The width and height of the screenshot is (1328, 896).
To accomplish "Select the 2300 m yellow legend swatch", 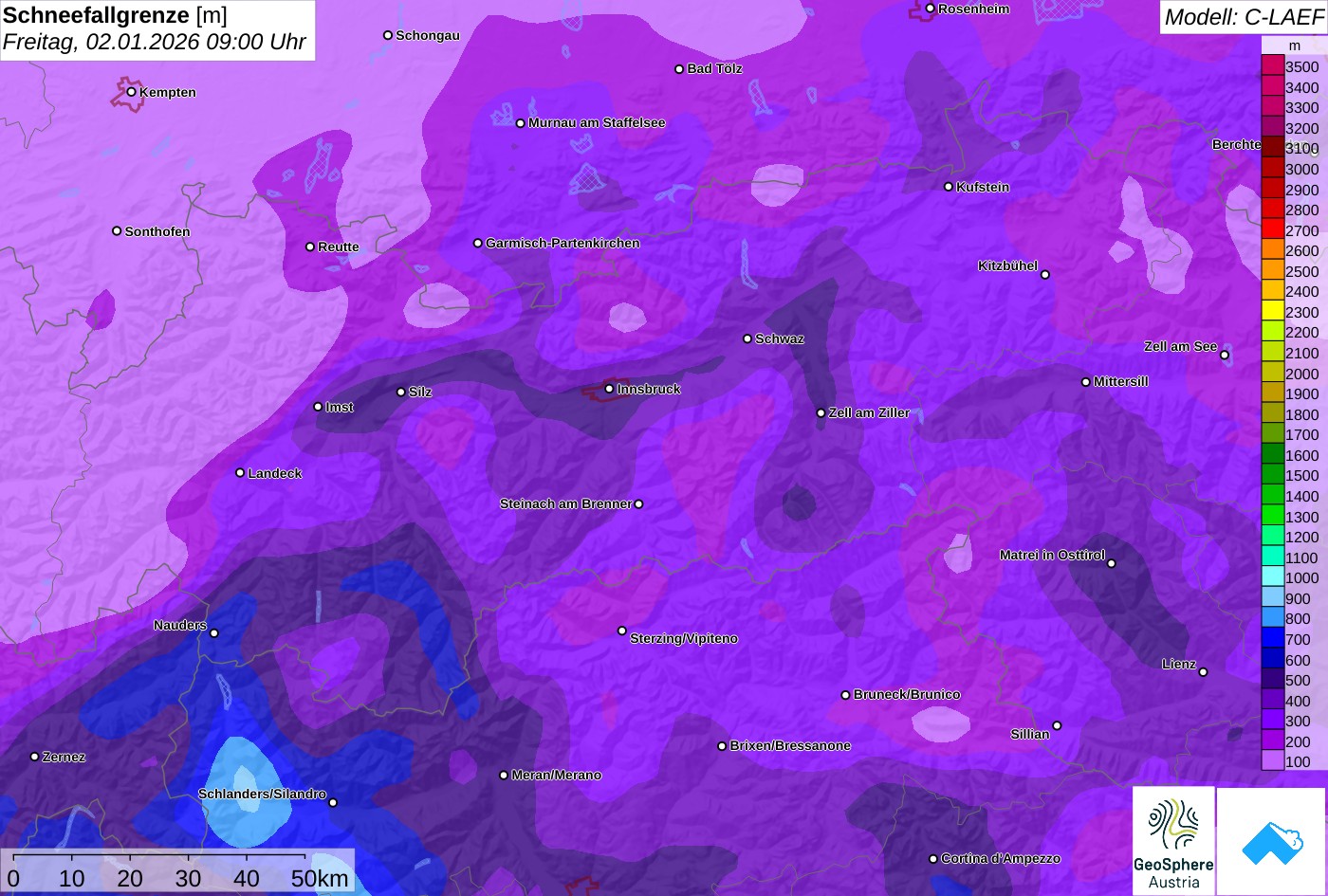I will click(1272, 312).
